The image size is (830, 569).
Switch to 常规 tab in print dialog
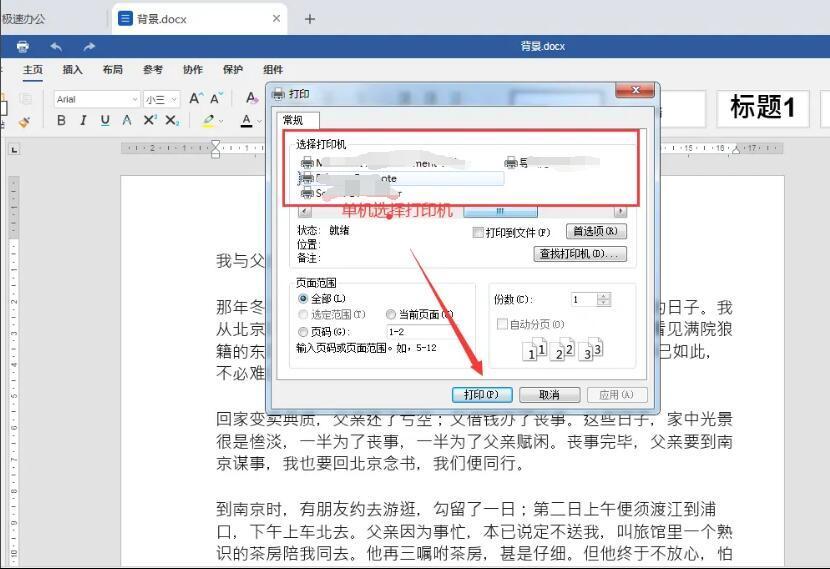(297, 120)
